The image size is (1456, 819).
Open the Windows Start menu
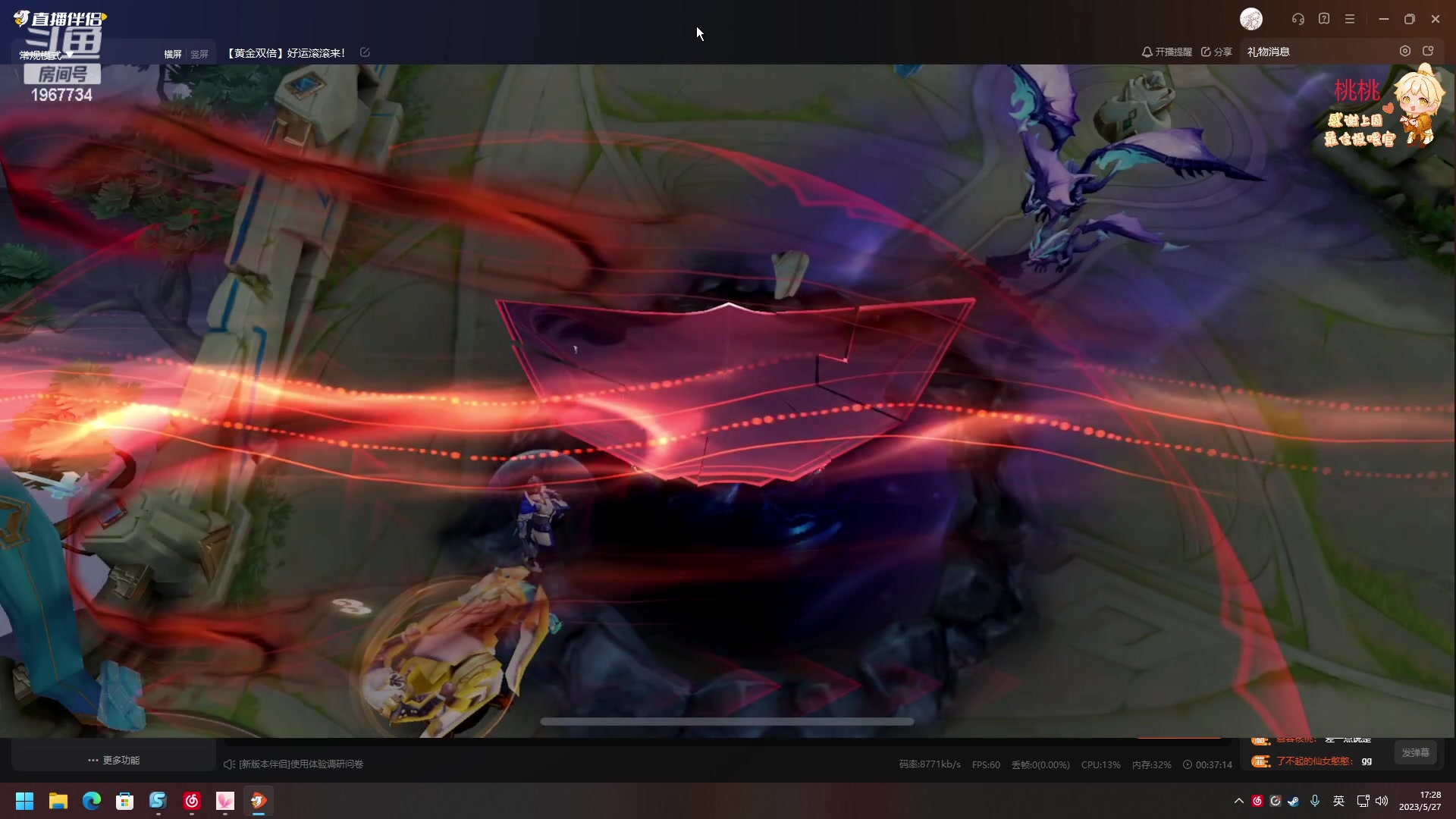tap(25, 801)
